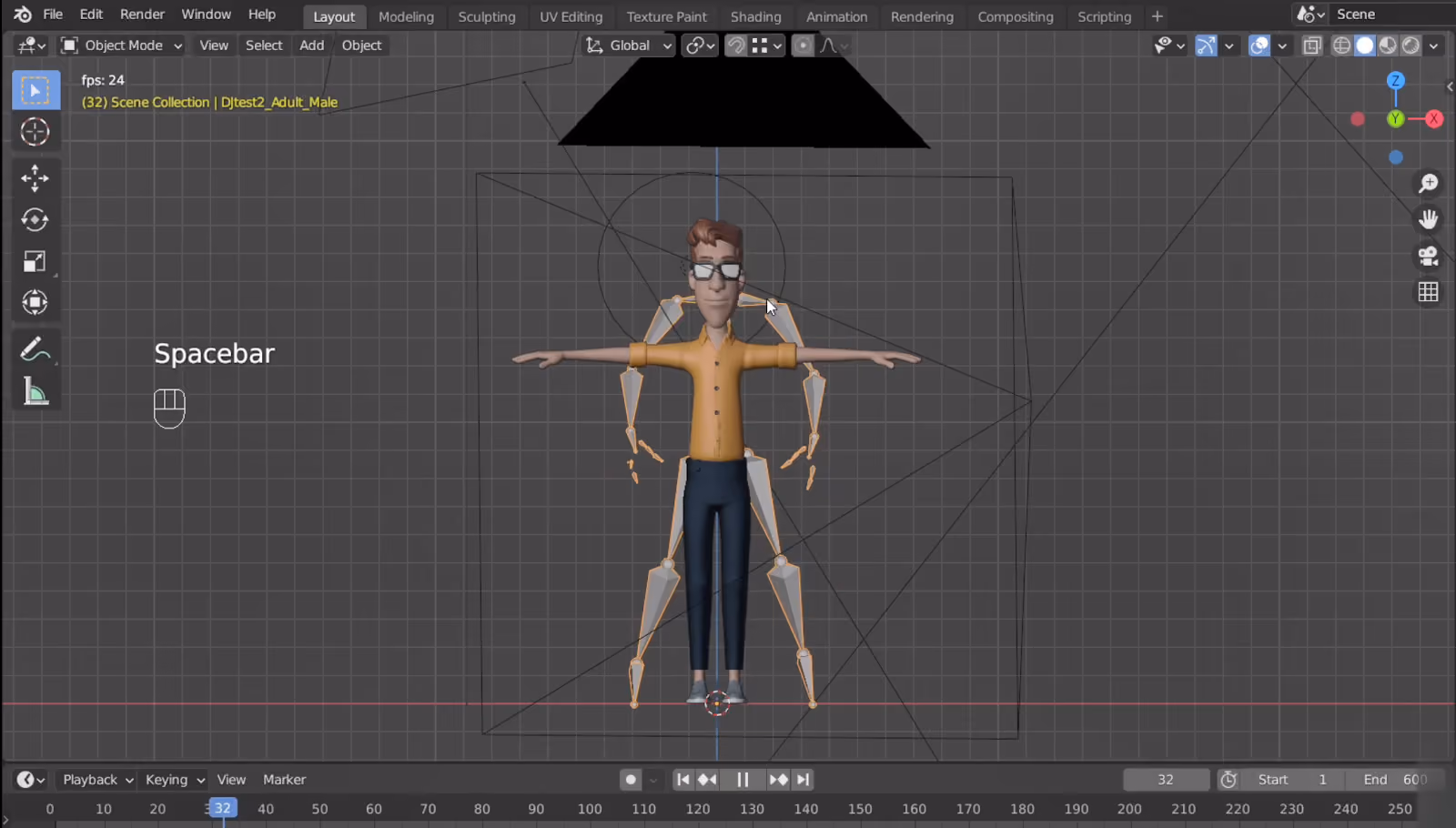This screenshot has width=1456, height=828.
Task: Select the Select Box tool
Action: [x=35, y=90]
